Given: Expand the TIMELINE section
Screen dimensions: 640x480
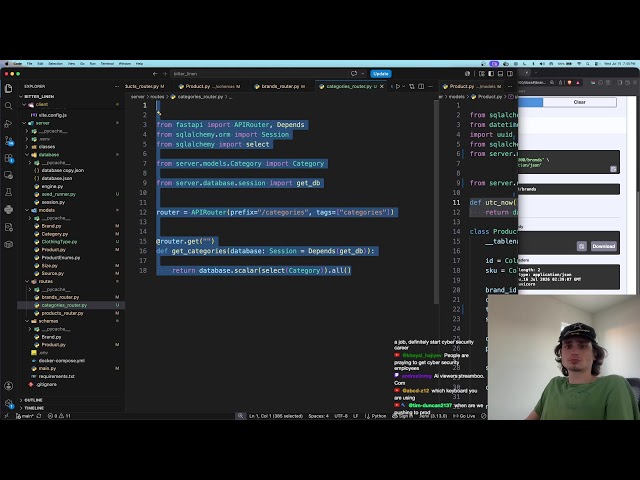Looking at the screenshot, I should [34, 408].
